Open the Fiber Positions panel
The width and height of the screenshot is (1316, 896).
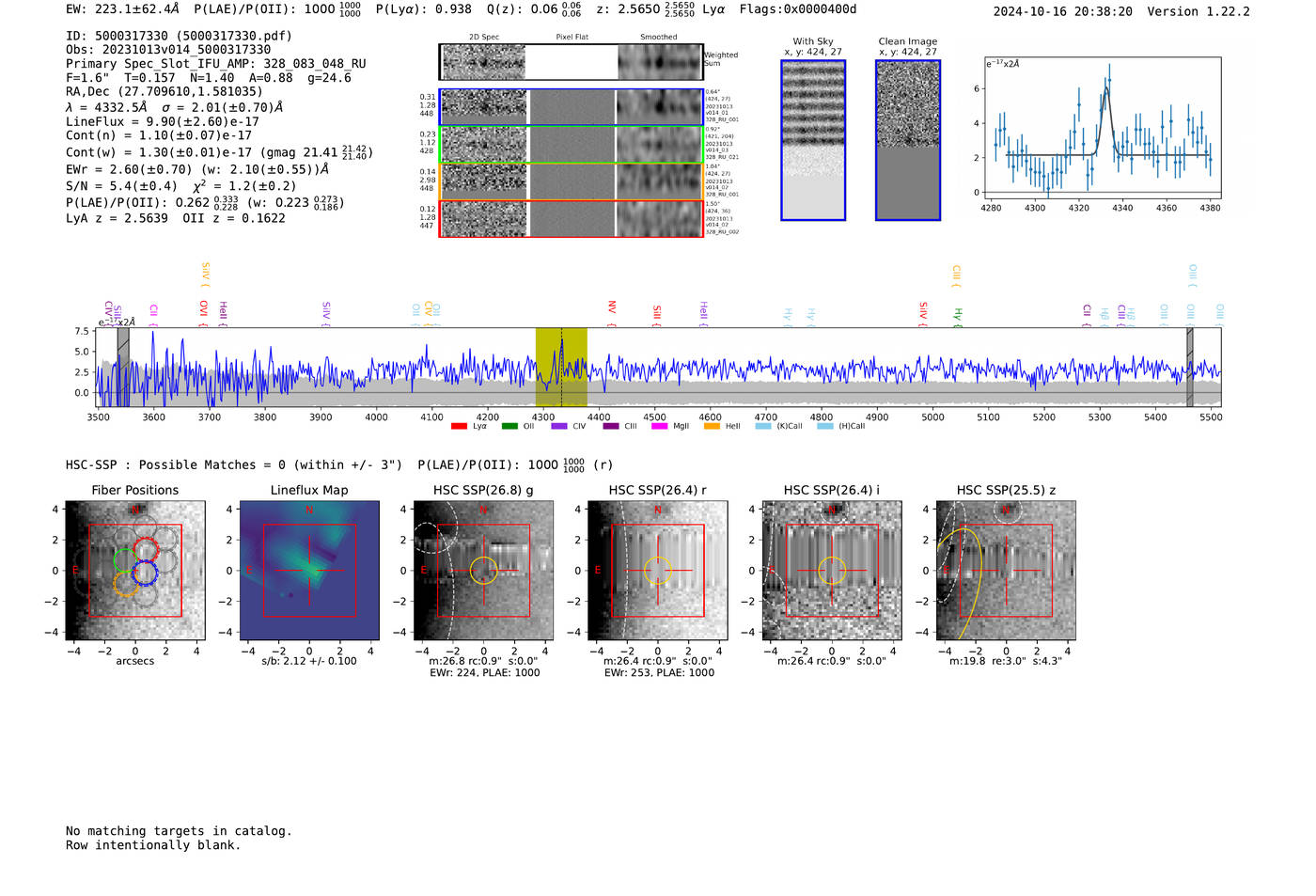(135, 571)
